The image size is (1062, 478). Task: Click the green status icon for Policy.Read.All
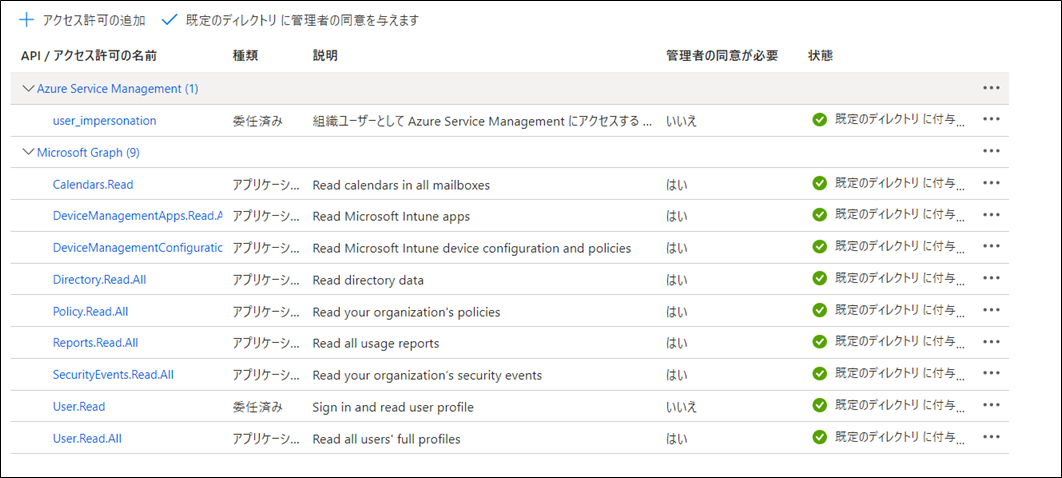pos(820,311)
